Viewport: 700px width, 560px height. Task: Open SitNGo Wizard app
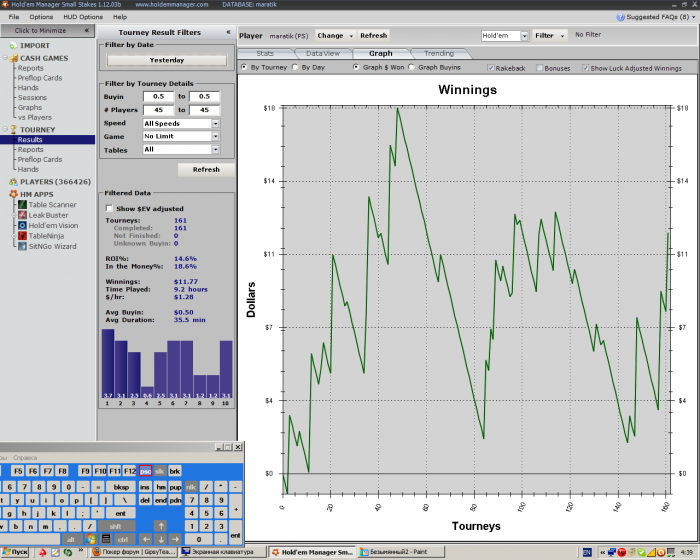(x=51, y=246)
